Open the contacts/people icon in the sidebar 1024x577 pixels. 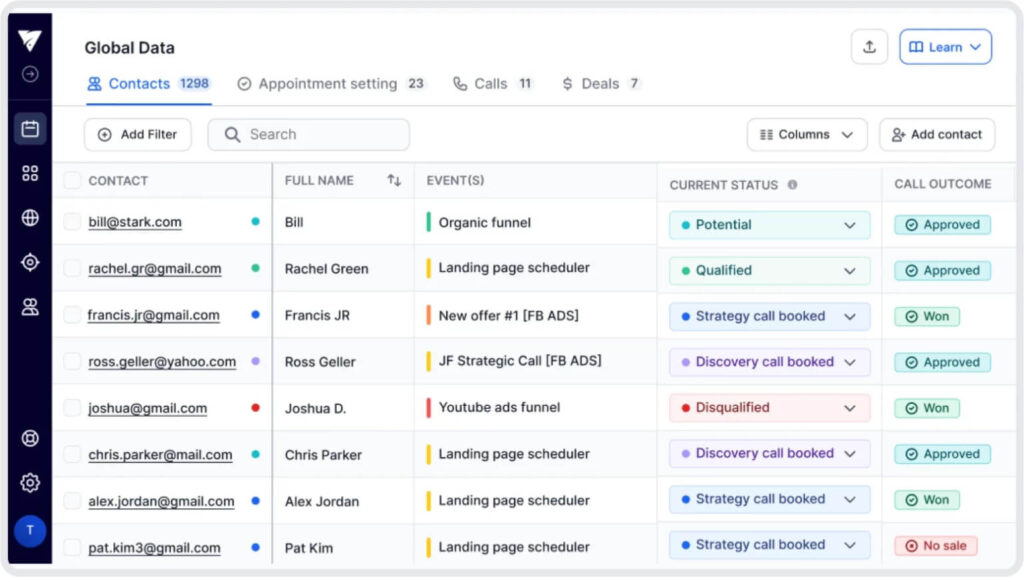point(29,307)
